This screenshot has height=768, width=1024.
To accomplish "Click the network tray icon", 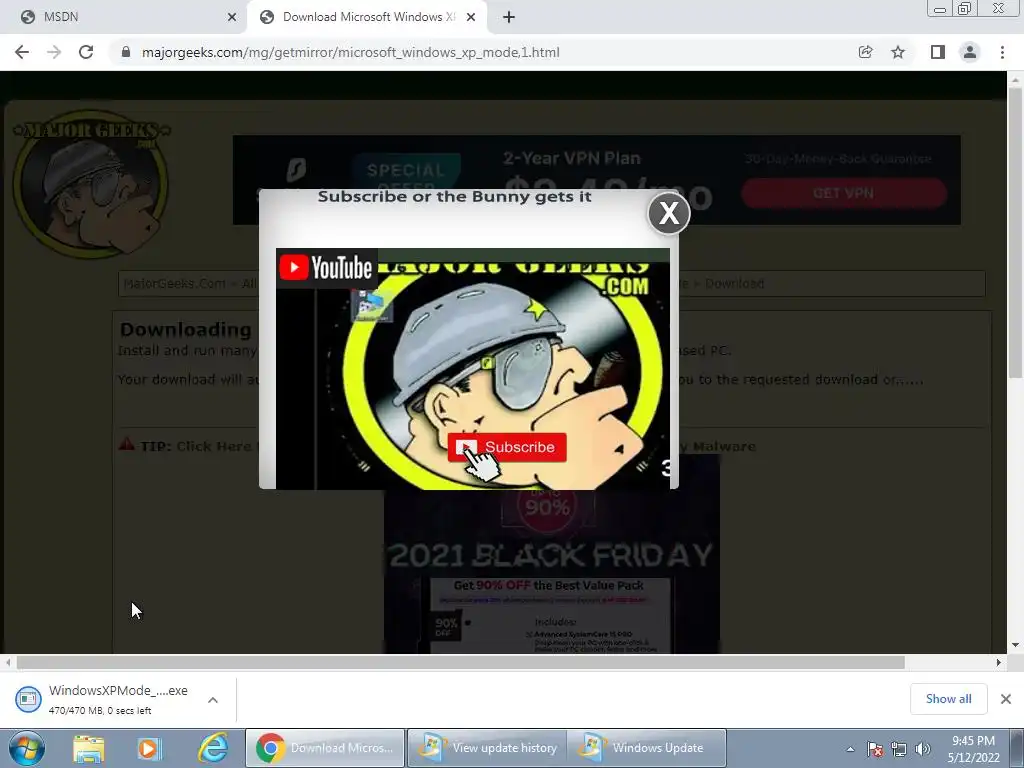I will pos(899,749).
